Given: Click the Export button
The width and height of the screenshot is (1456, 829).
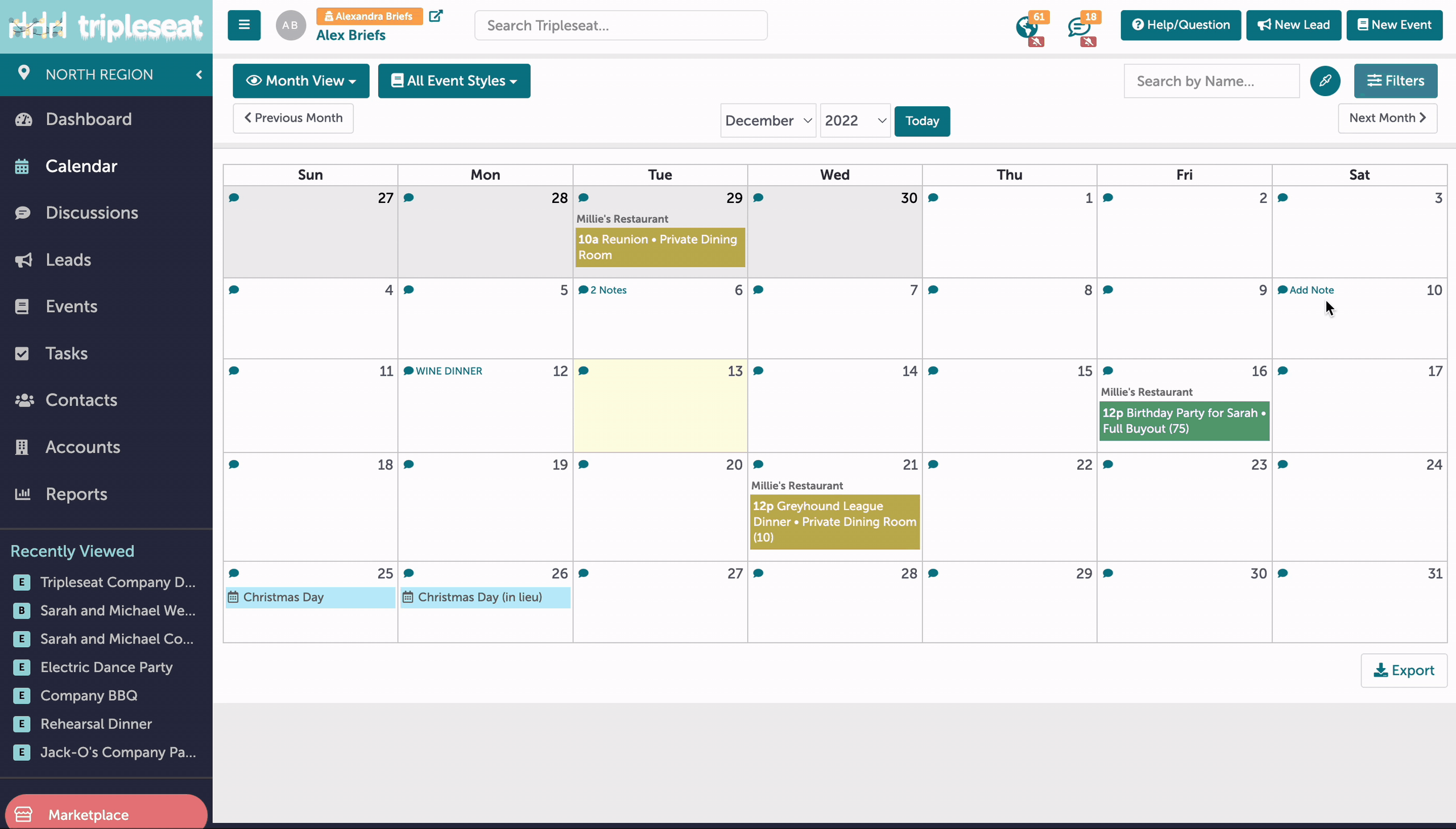Looking at the screenshot, I should coord(1404,670).
